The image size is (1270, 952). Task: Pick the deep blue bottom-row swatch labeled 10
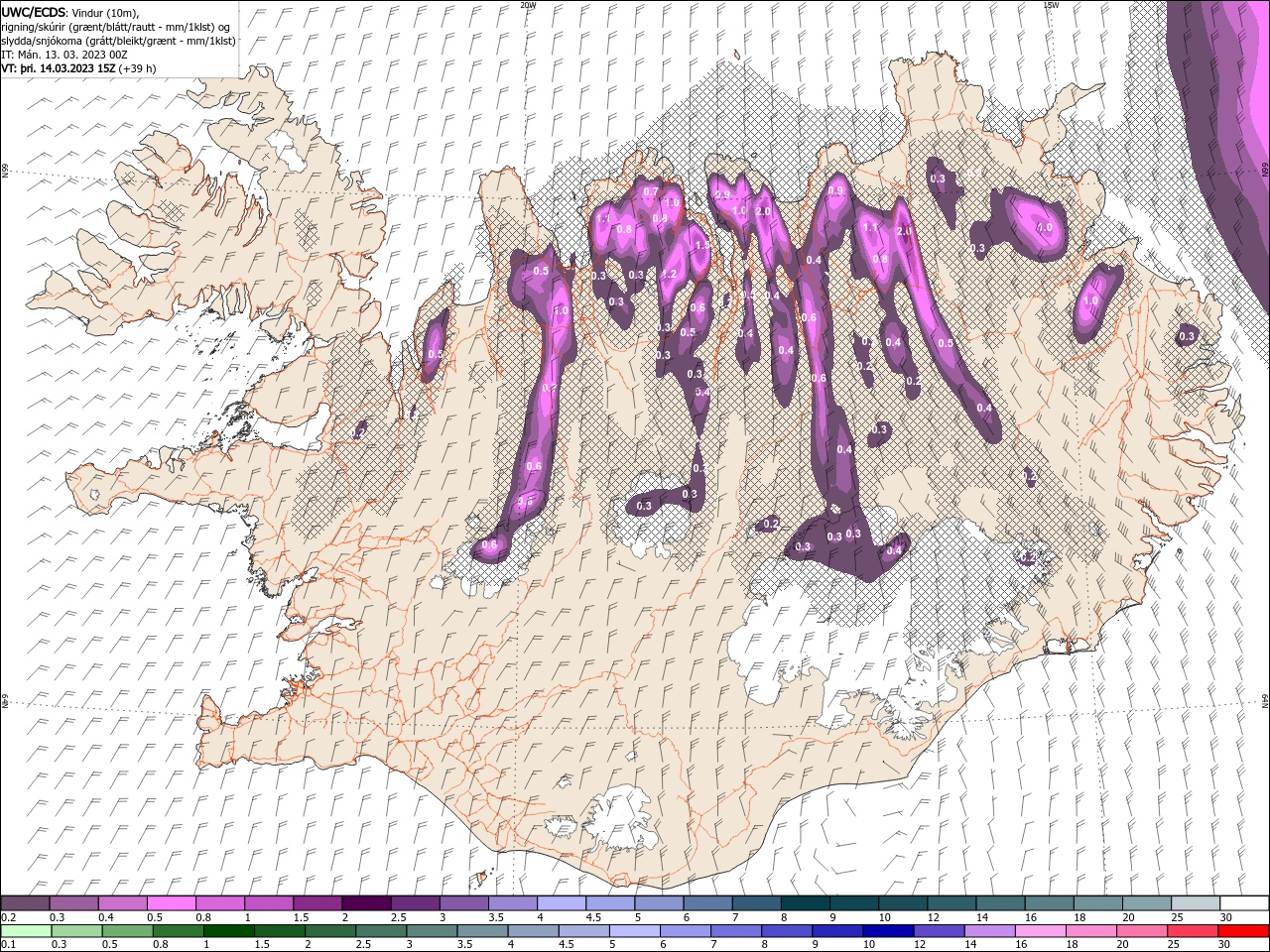(887, 930)
